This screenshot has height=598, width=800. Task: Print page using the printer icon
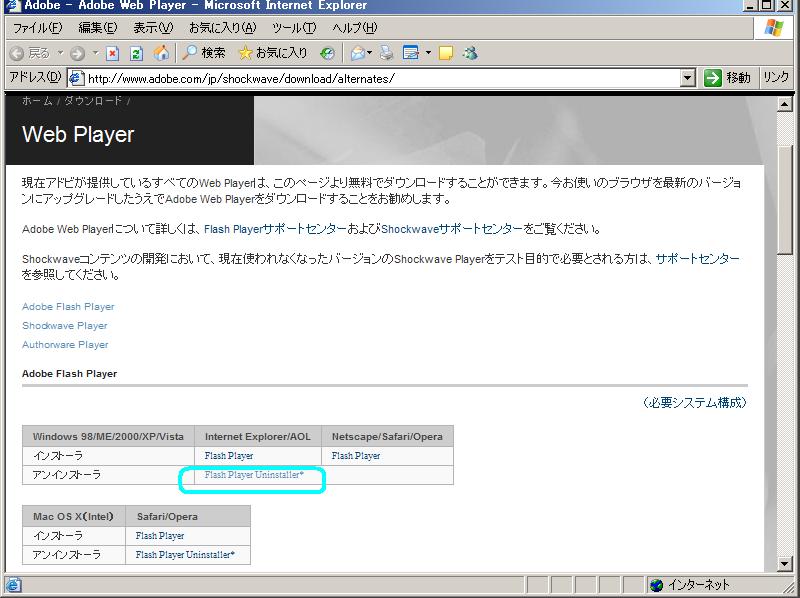coord(387,53)
